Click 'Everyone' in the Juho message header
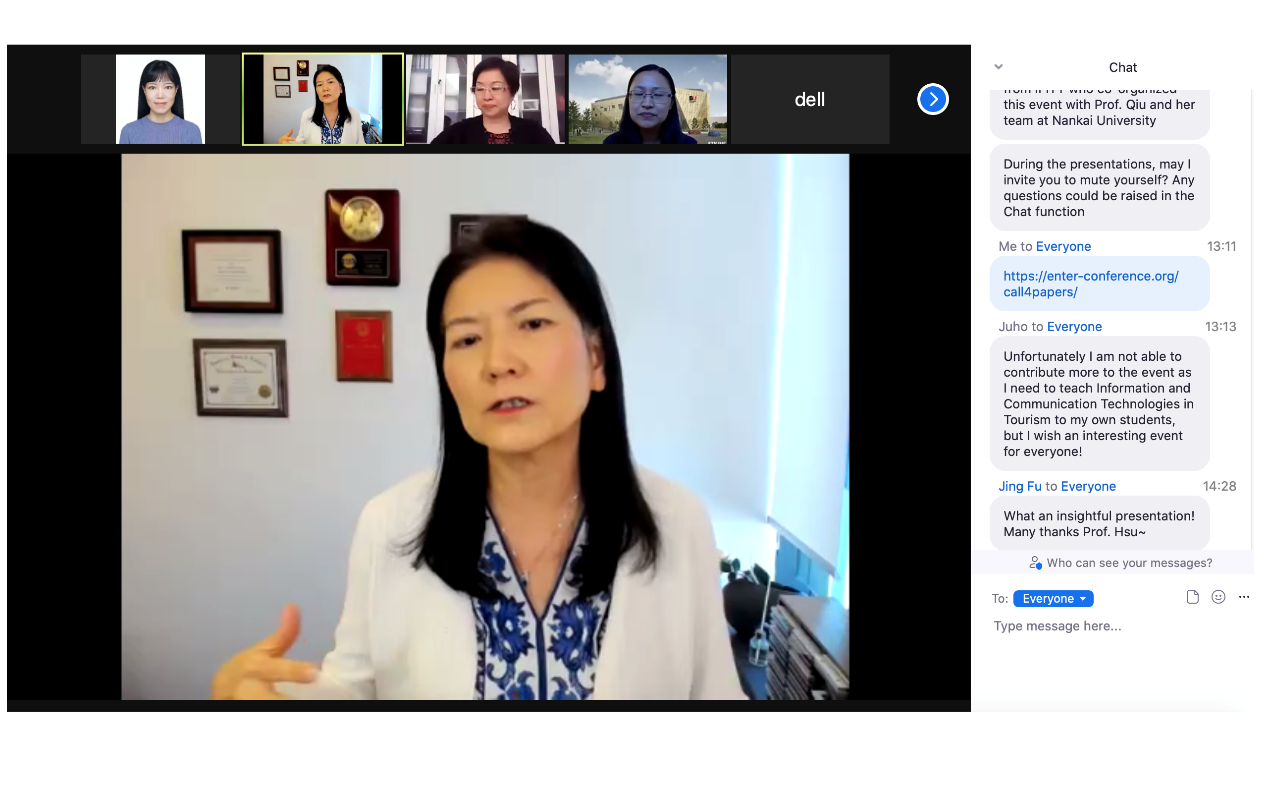 tap(1074, 327)
